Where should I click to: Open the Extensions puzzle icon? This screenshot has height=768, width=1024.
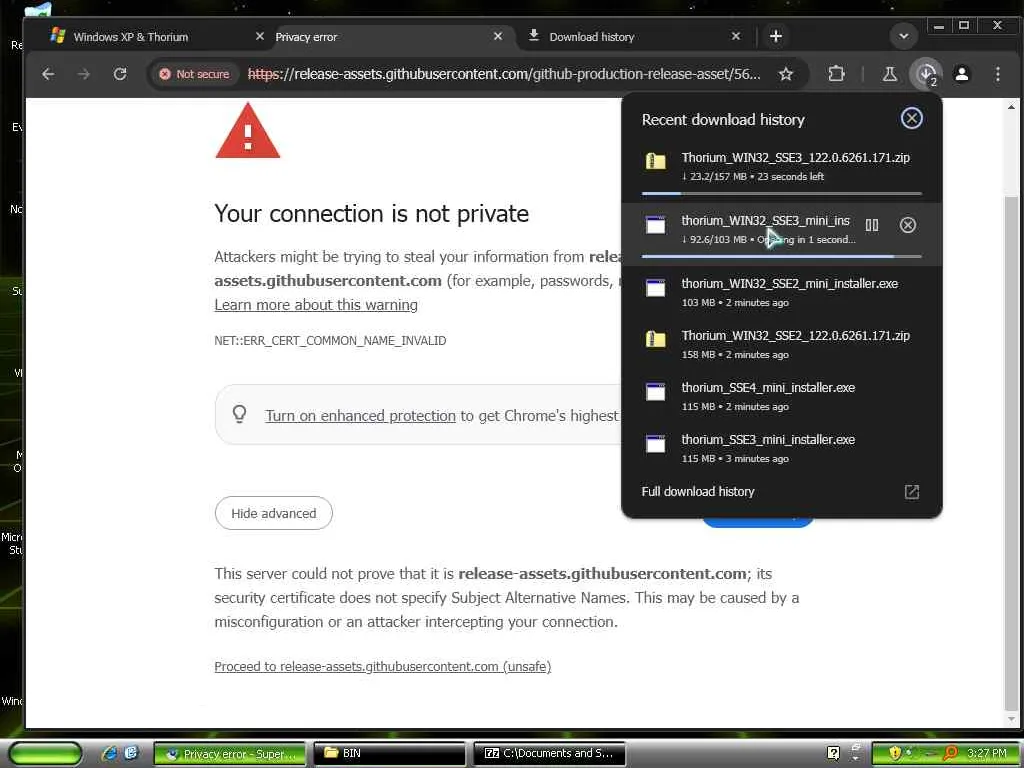[x=836, y=74]
